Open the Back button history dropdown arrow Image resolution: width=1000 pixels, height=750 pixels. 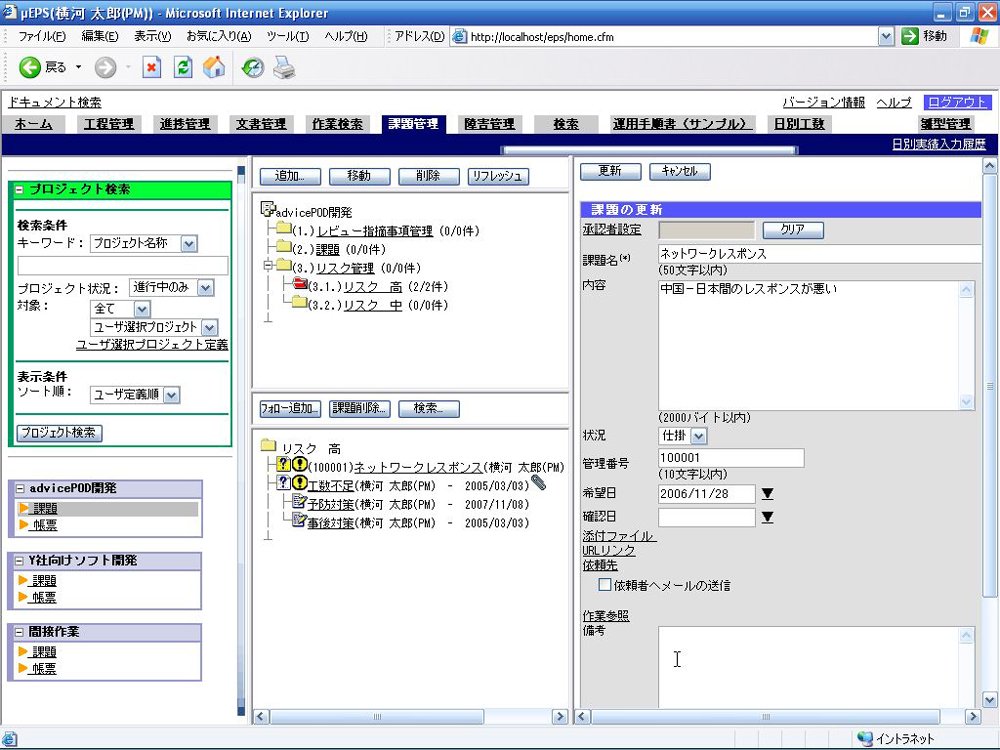(79, 67)
